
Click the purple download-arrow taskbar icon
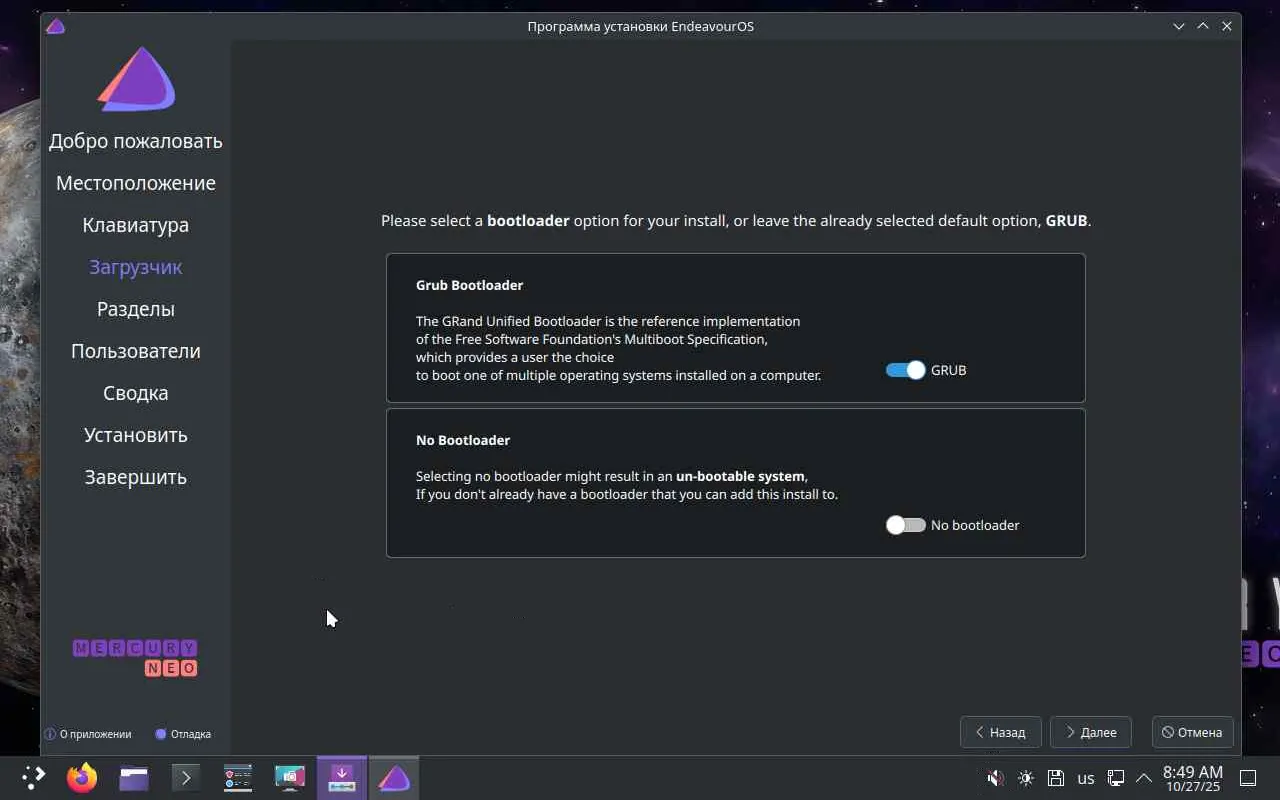(342, 777)
